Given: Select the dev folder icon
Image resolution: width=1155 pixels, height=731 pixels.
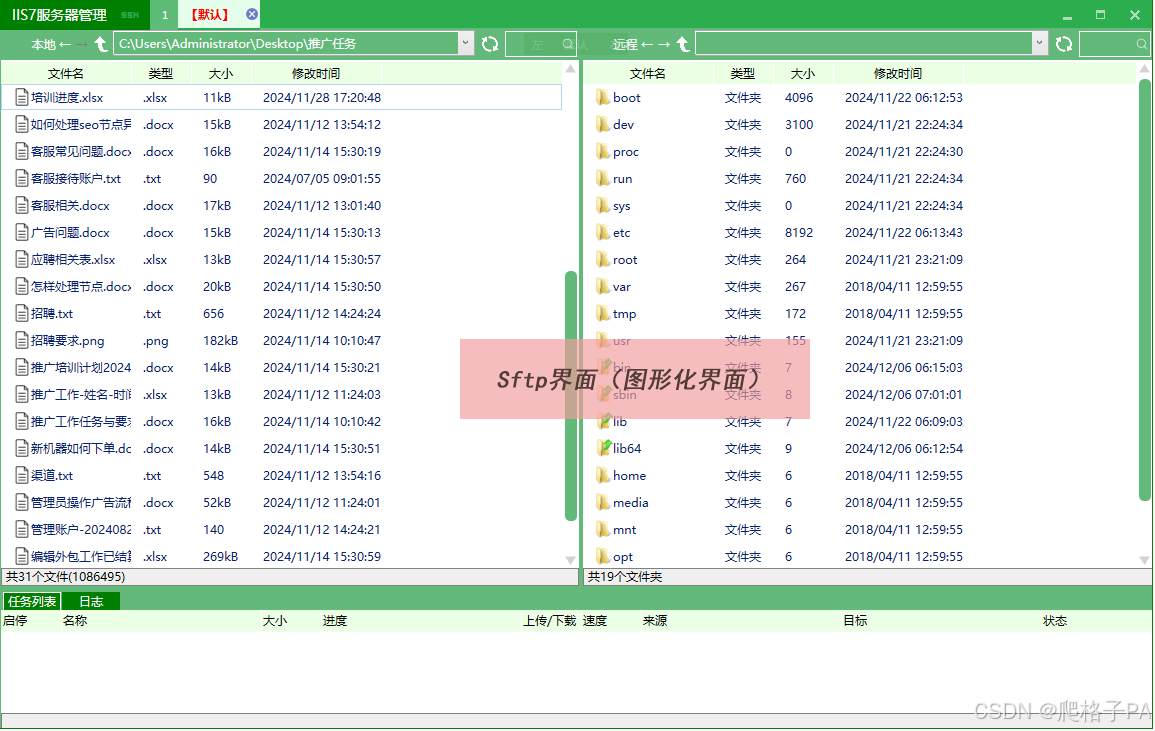Looking at the screenshot, I should point(603,125).
